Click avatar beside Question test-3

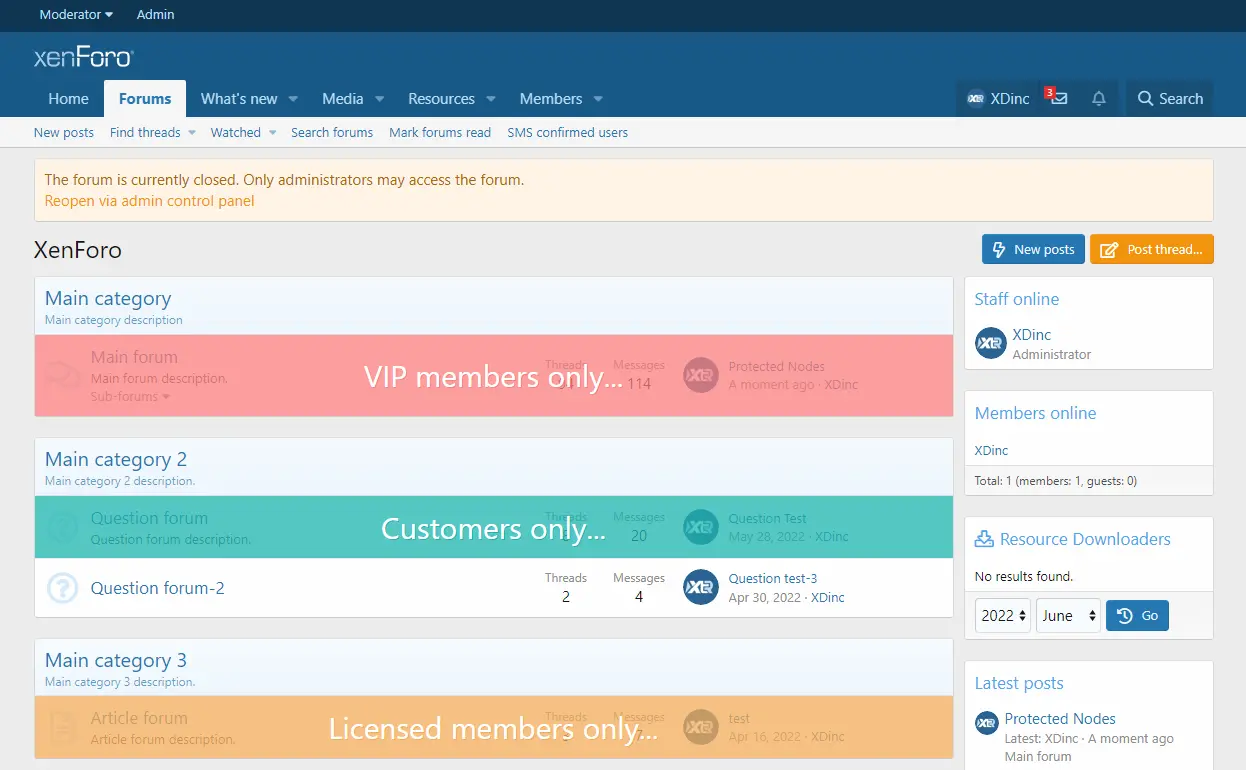(x=700, y=588)
